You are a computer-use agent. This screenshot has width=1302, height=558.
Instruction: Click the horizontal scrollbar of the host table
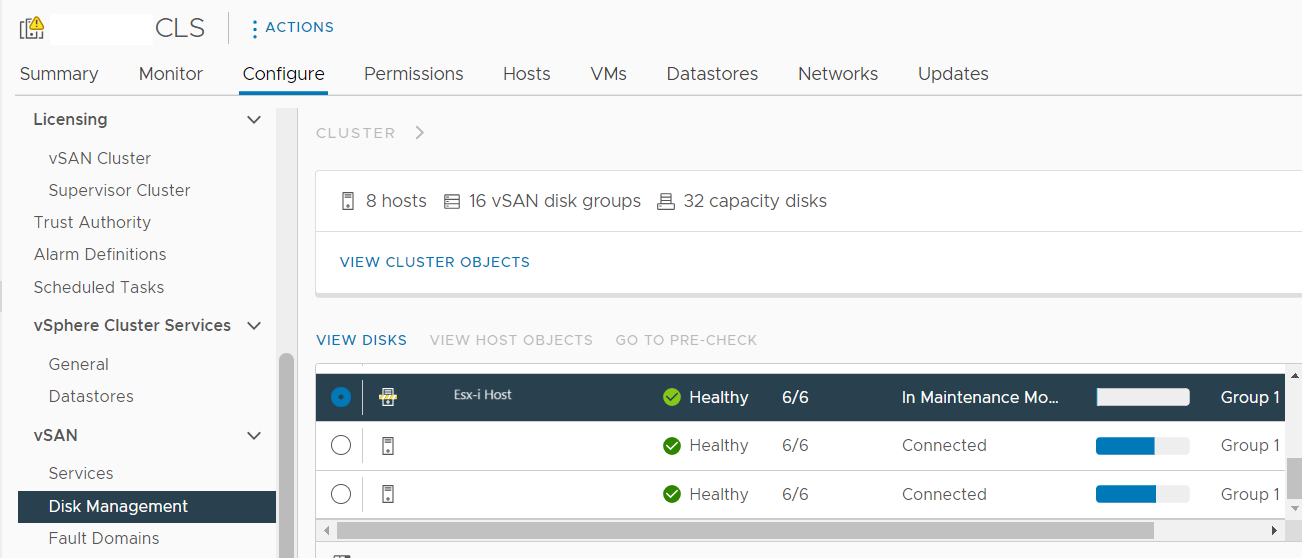(x=745, y=530)
